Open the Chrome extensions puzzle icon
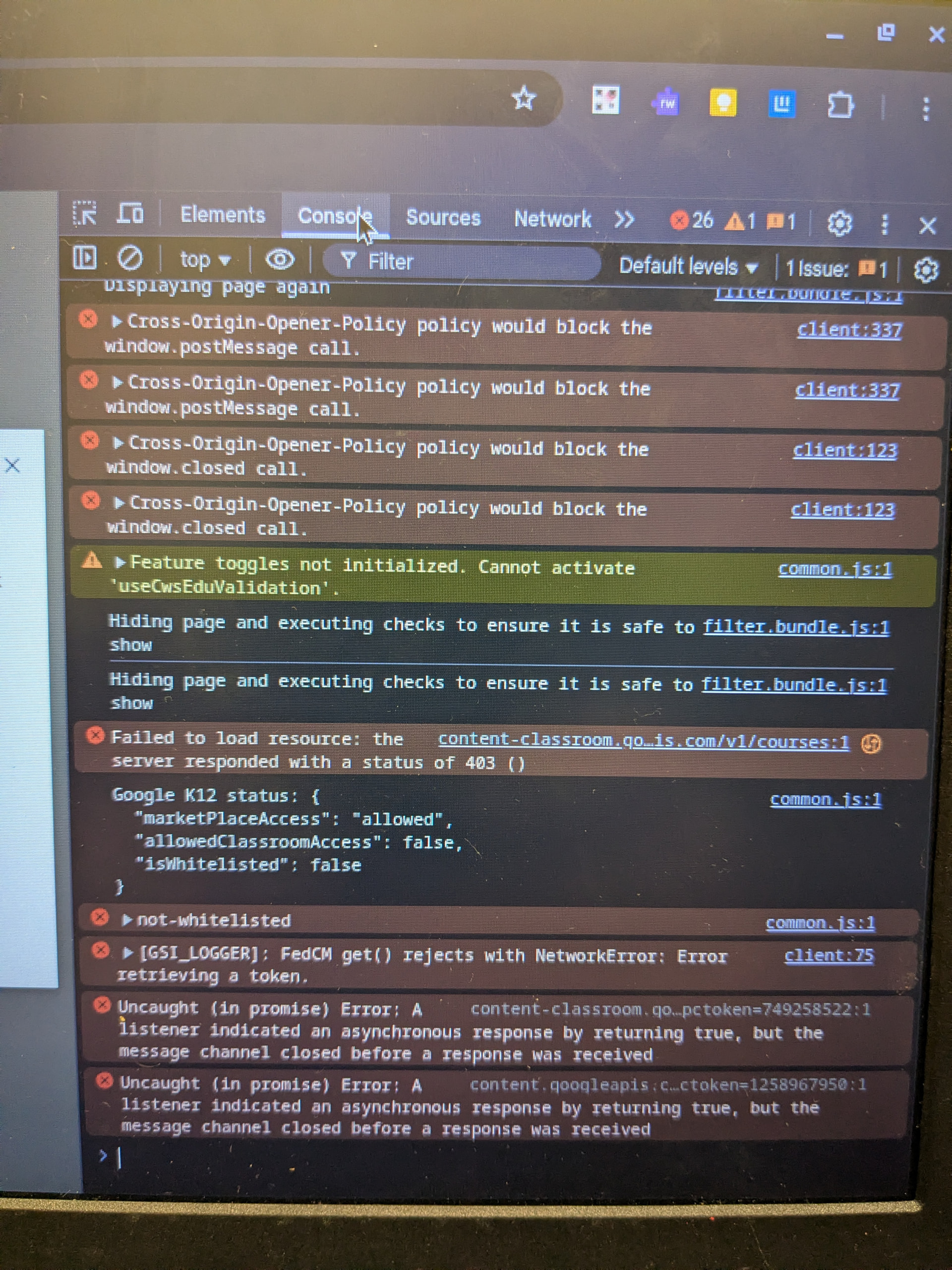Screen dimensions: 952x1270 [x=840, y=105]
